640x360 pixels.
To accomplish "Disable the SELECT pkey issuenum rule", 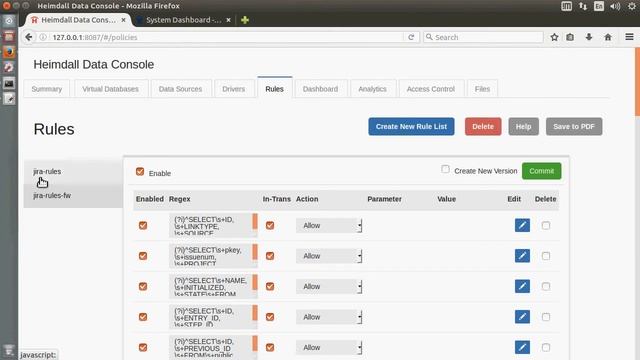I will [x=143, y=256].
